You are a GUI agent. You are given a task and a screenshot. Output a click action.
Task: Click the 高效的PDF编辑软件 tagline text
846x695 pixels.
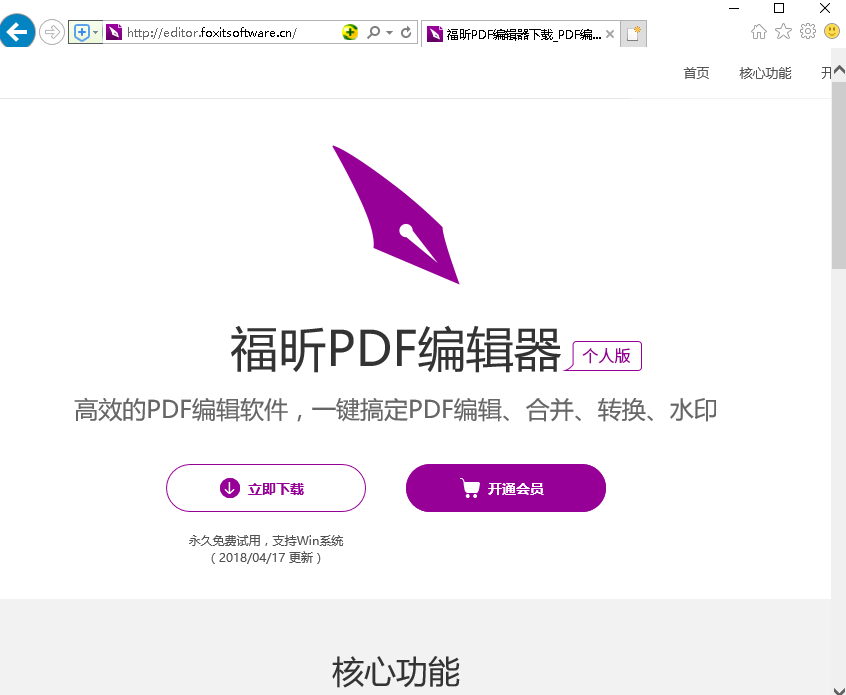[x=395, y=410]
